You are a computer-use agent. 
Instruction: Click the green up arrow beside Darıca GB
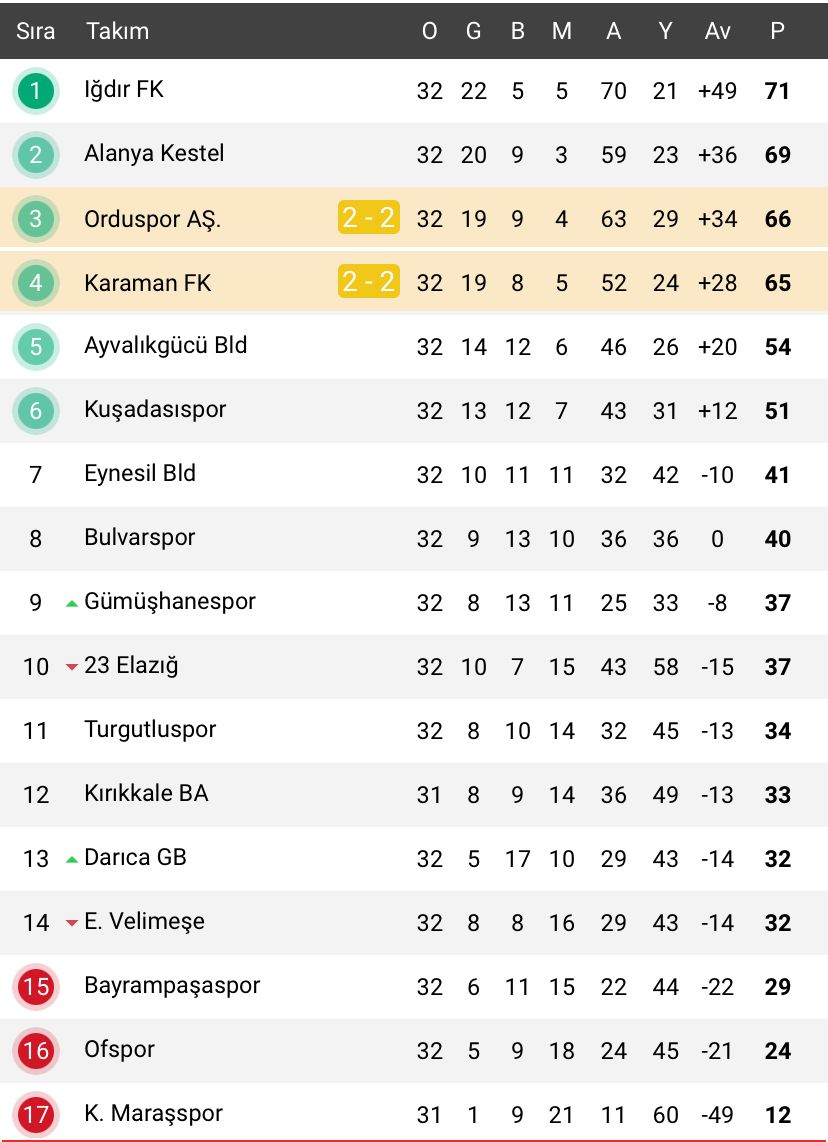[72, 859]
